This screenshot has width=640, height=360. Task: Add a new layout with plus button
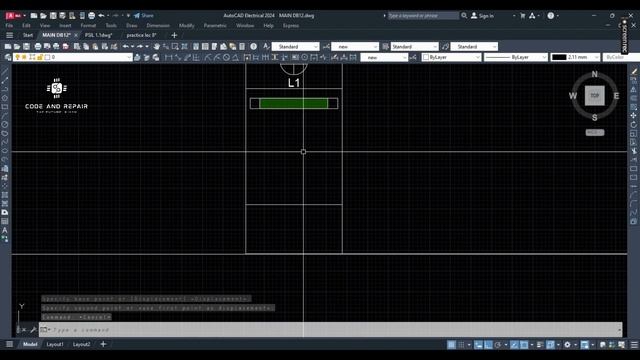pos(103,344)
